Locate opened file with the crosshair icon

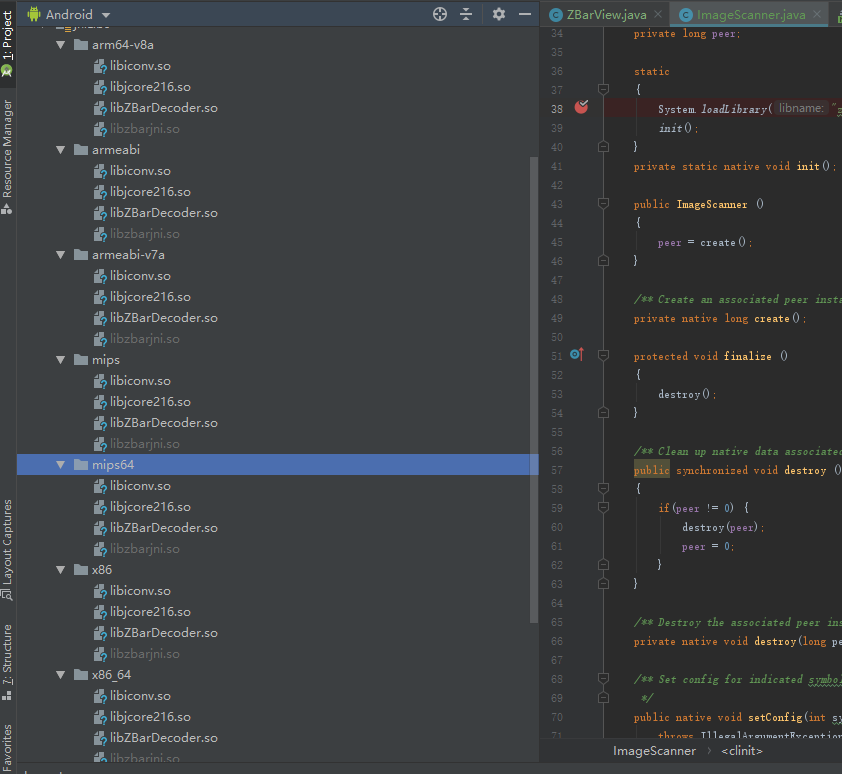click(x=438, y=15)
